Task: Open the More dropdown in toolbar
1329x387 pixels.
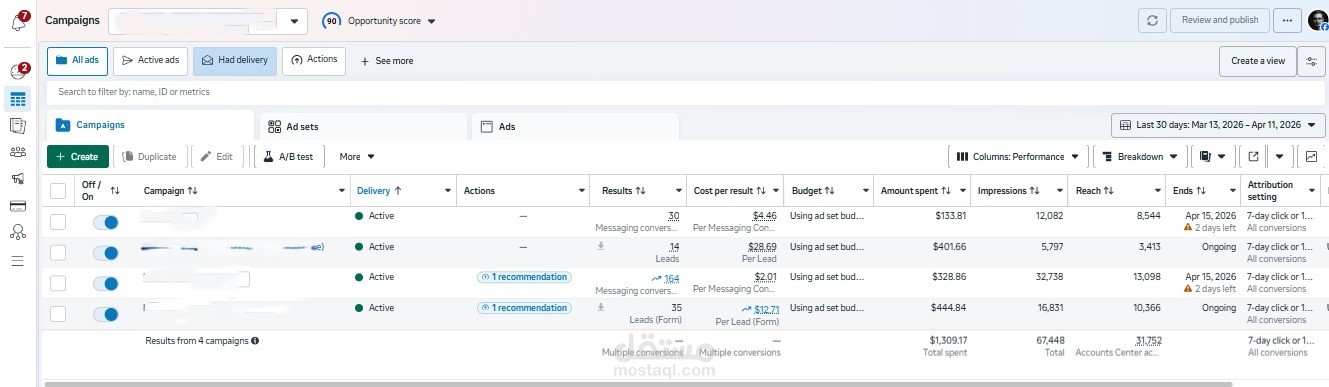Action: pyautogui.click(x=357, y=156)
